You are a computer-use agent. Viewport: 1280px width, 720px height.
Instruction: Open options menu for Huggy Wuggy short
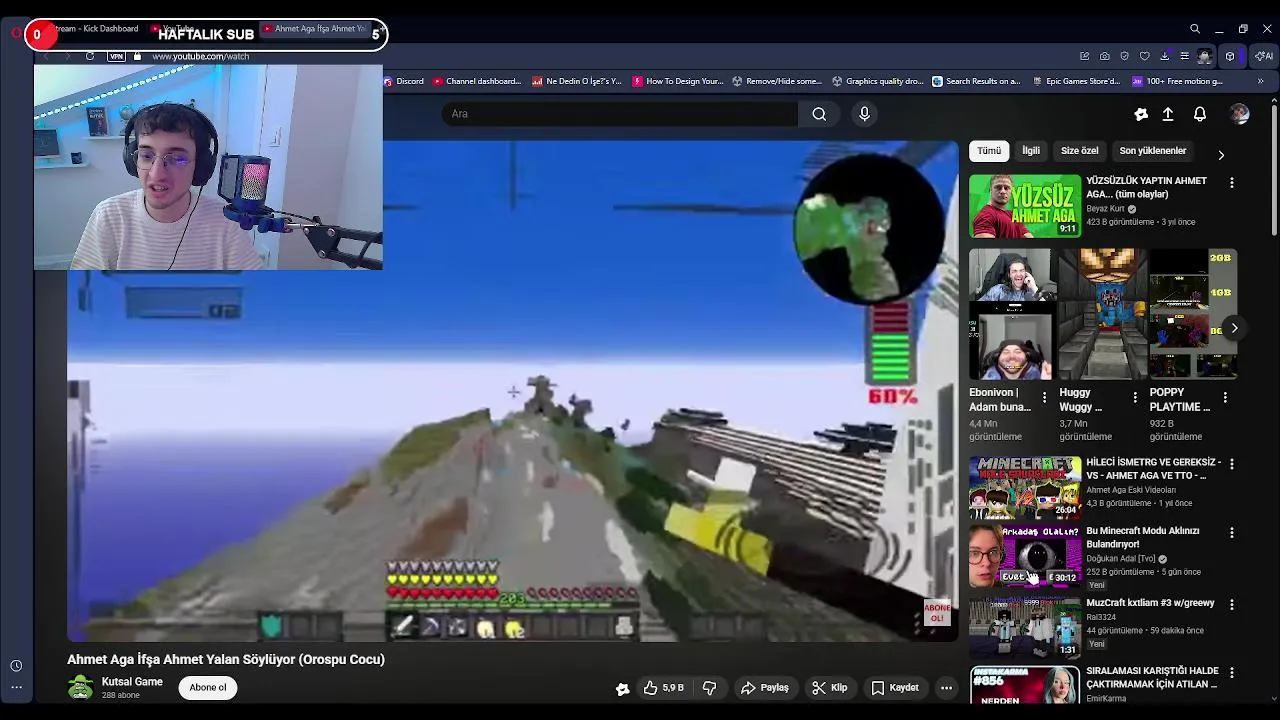1134,398
